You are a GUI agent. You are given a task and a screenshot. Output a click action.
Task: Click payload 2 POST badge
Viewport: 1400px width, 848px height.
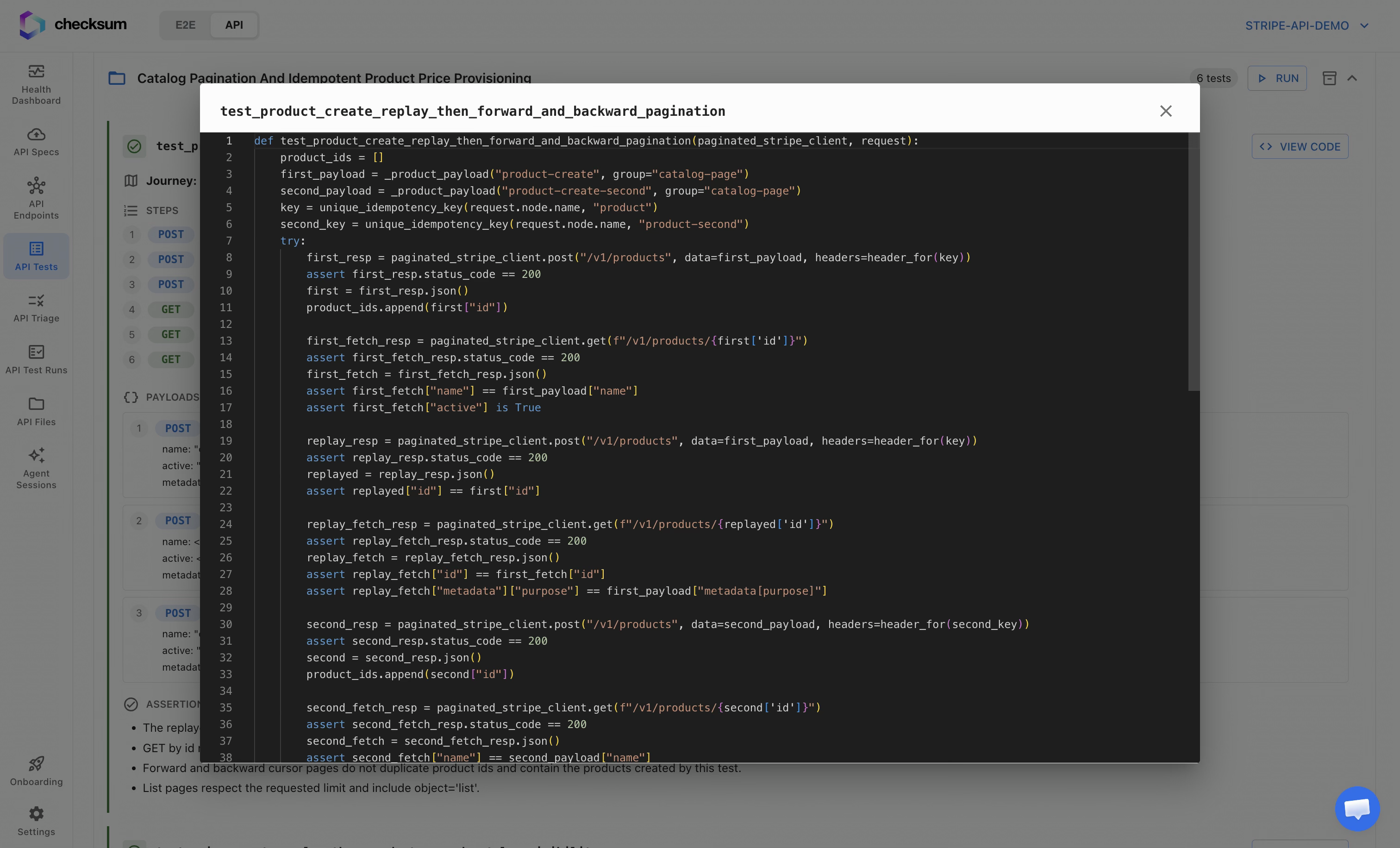178,521
